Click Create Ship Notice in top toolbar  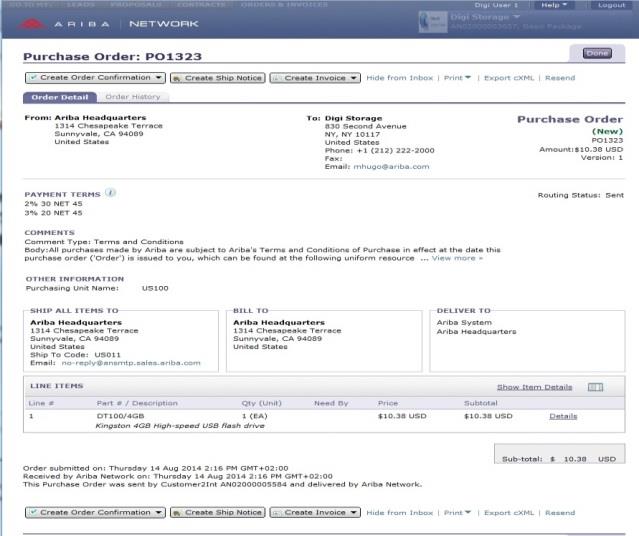click(218, 78)
